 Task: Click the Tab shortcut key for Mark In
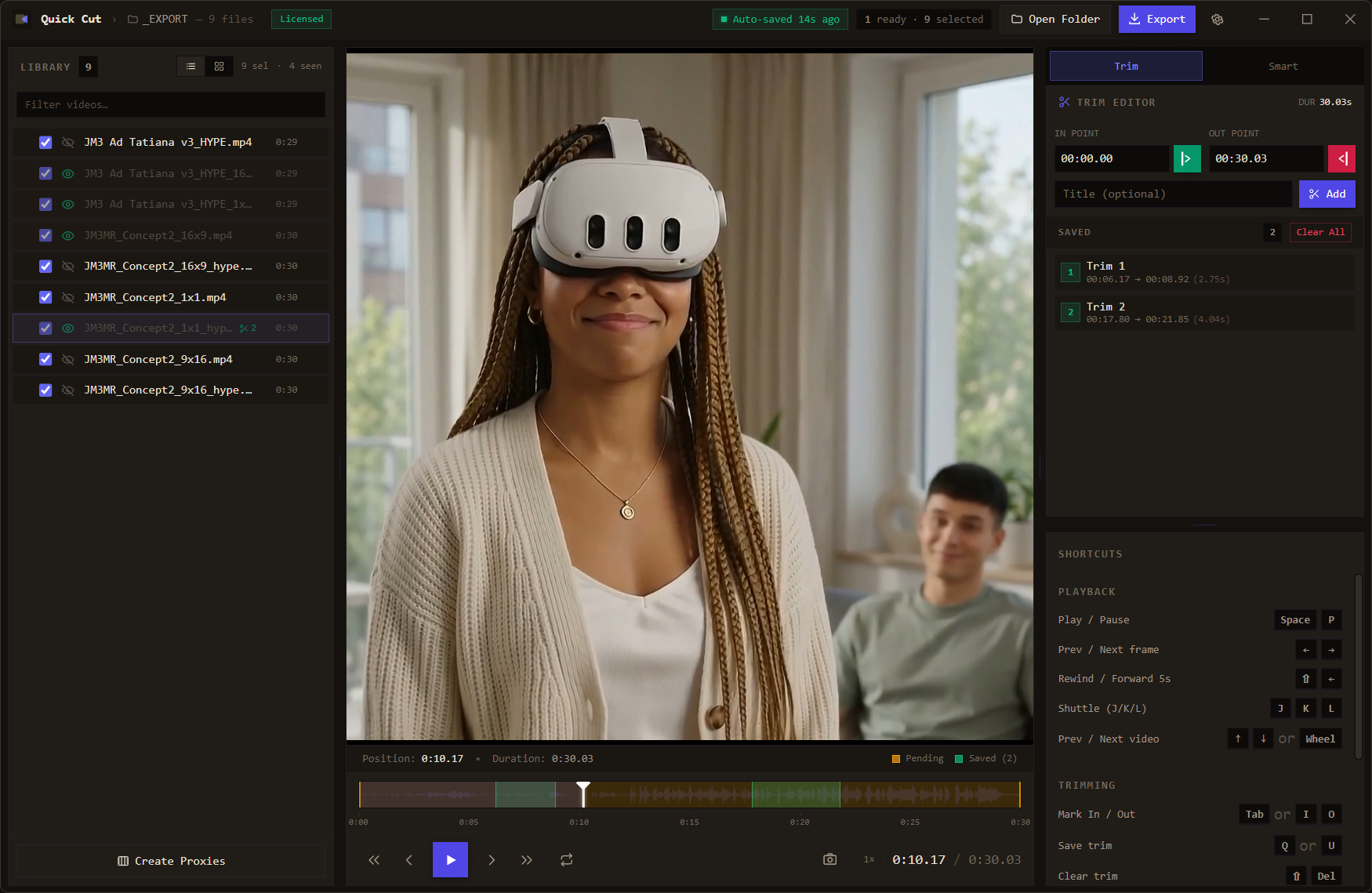click(1254, 815)
